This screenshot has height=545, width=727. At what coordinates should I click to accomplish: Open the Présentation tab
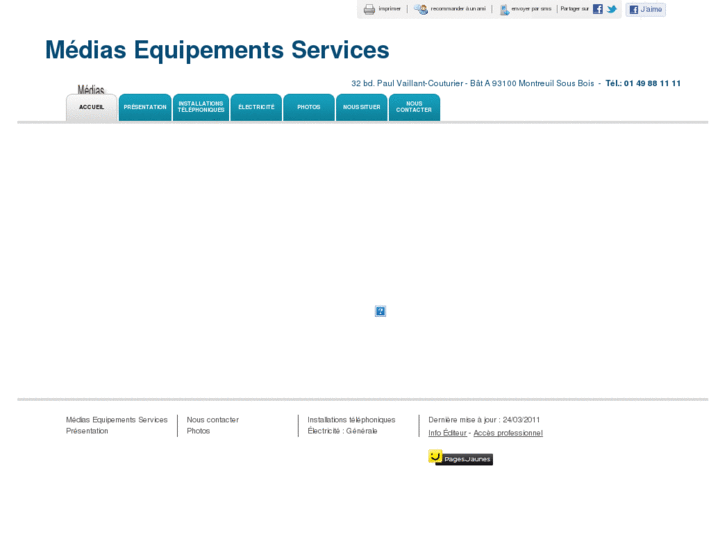click(145, 108)
